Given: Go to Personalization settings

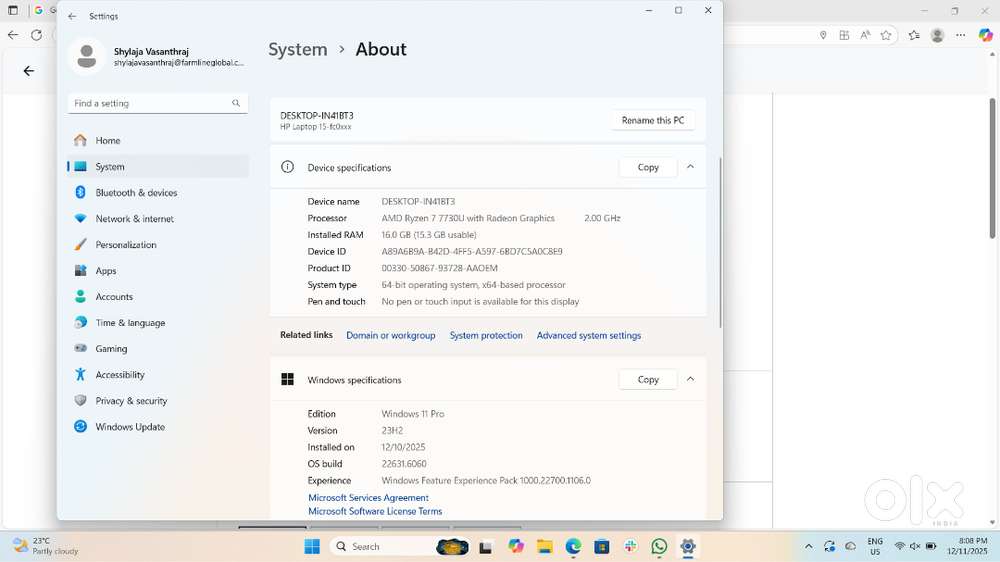Looking at the screenshot, I should click(125, 245).
